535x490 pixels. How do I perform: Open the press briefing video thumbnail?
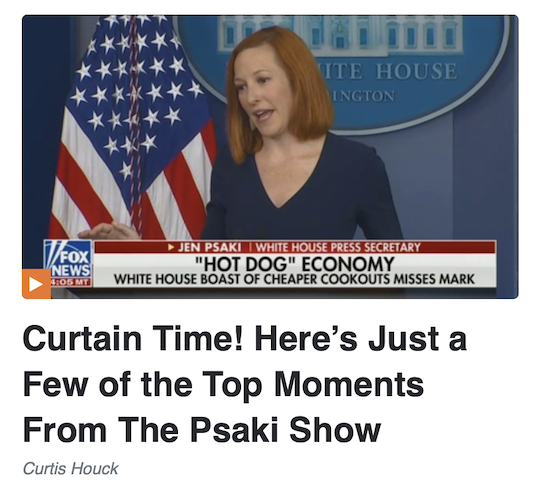click(270, 157)
